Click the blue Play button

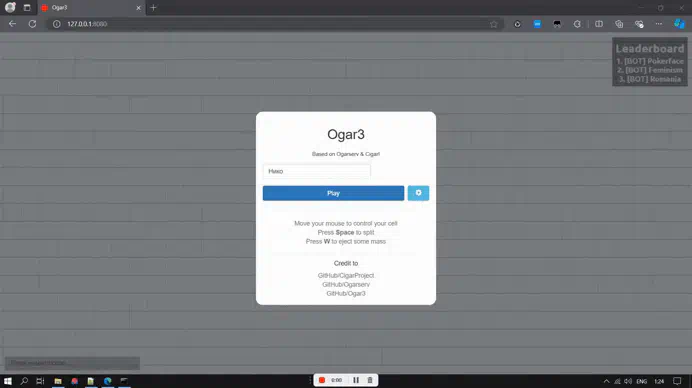(333, 193)
